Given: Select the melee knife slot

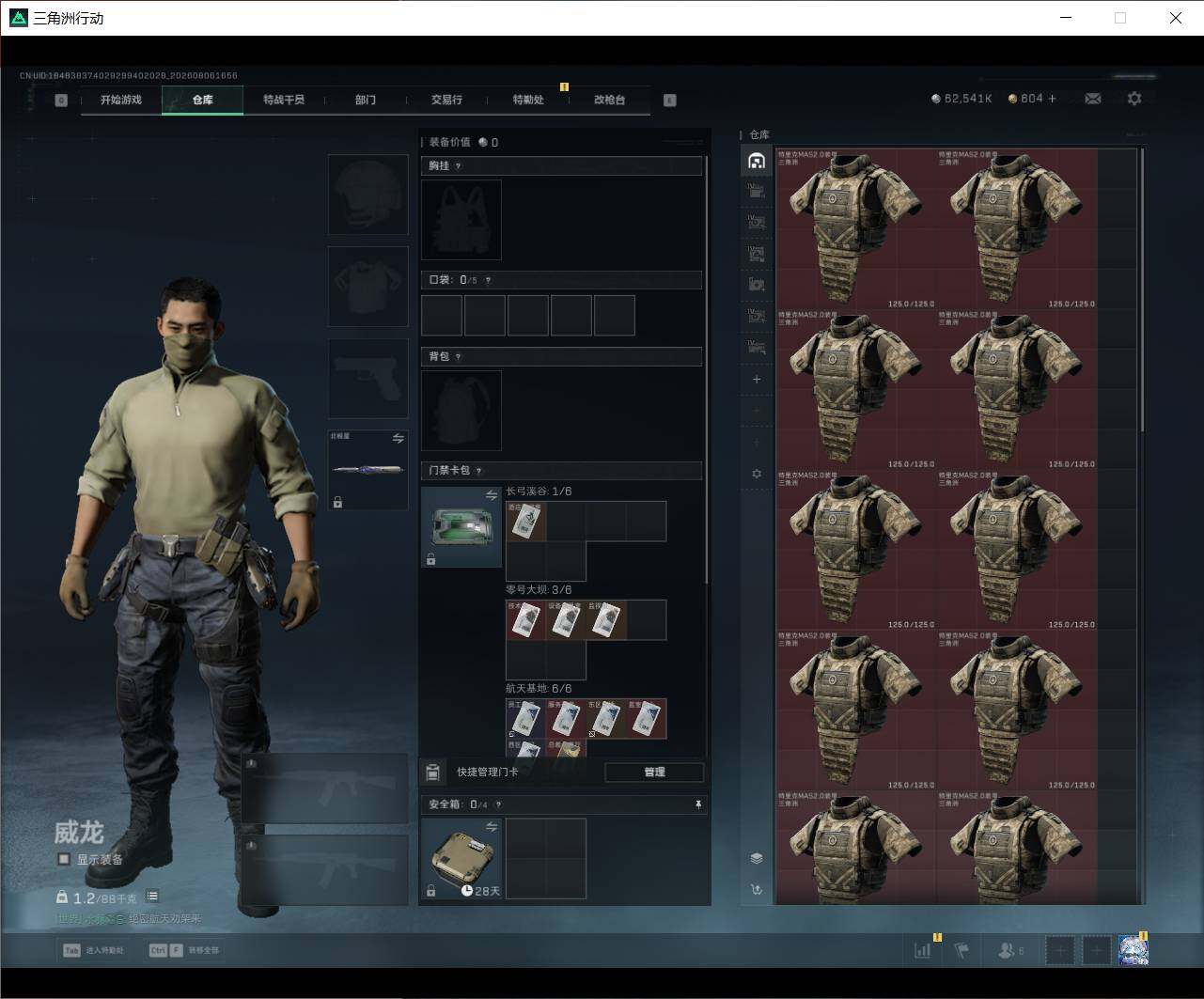Looking at the screenshot, I should click(x=368, y=470).
